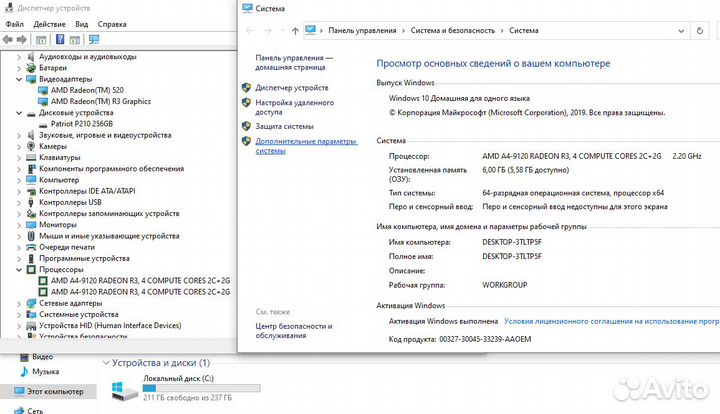Select Контроллеры IDE ATA/ATAPI tree item

click(x=87, y=191)
